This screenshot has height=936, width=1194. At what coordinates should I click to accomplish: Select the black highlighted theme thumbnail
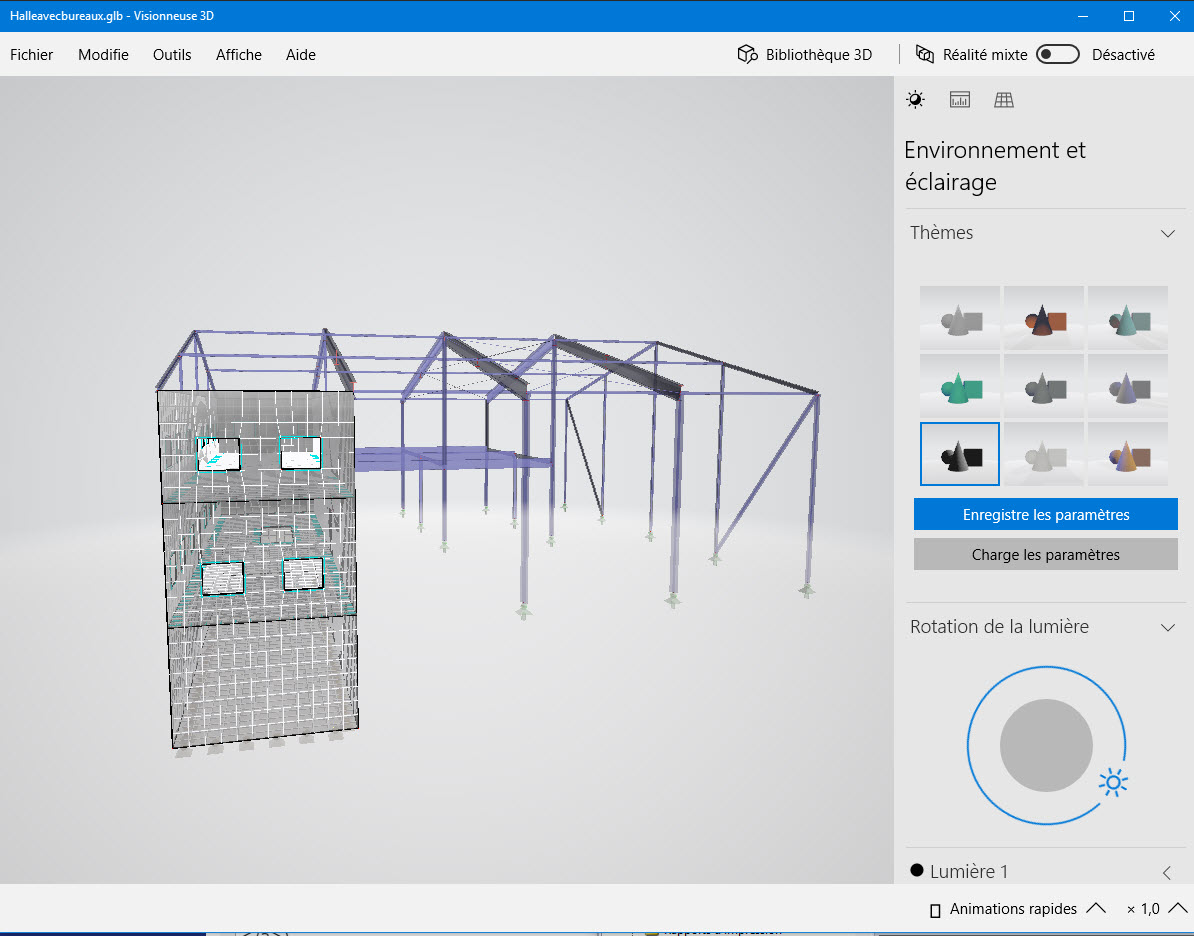[959, 454]
